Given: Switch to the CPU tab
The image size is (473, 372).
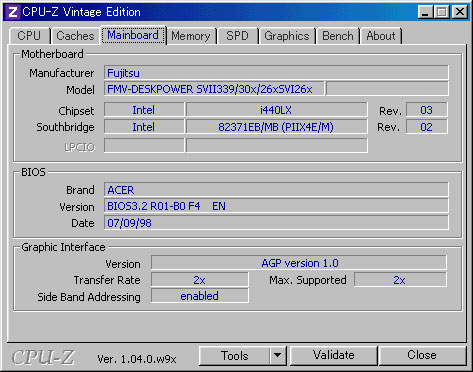Looking at the screenshot, I should click(29, 36).
